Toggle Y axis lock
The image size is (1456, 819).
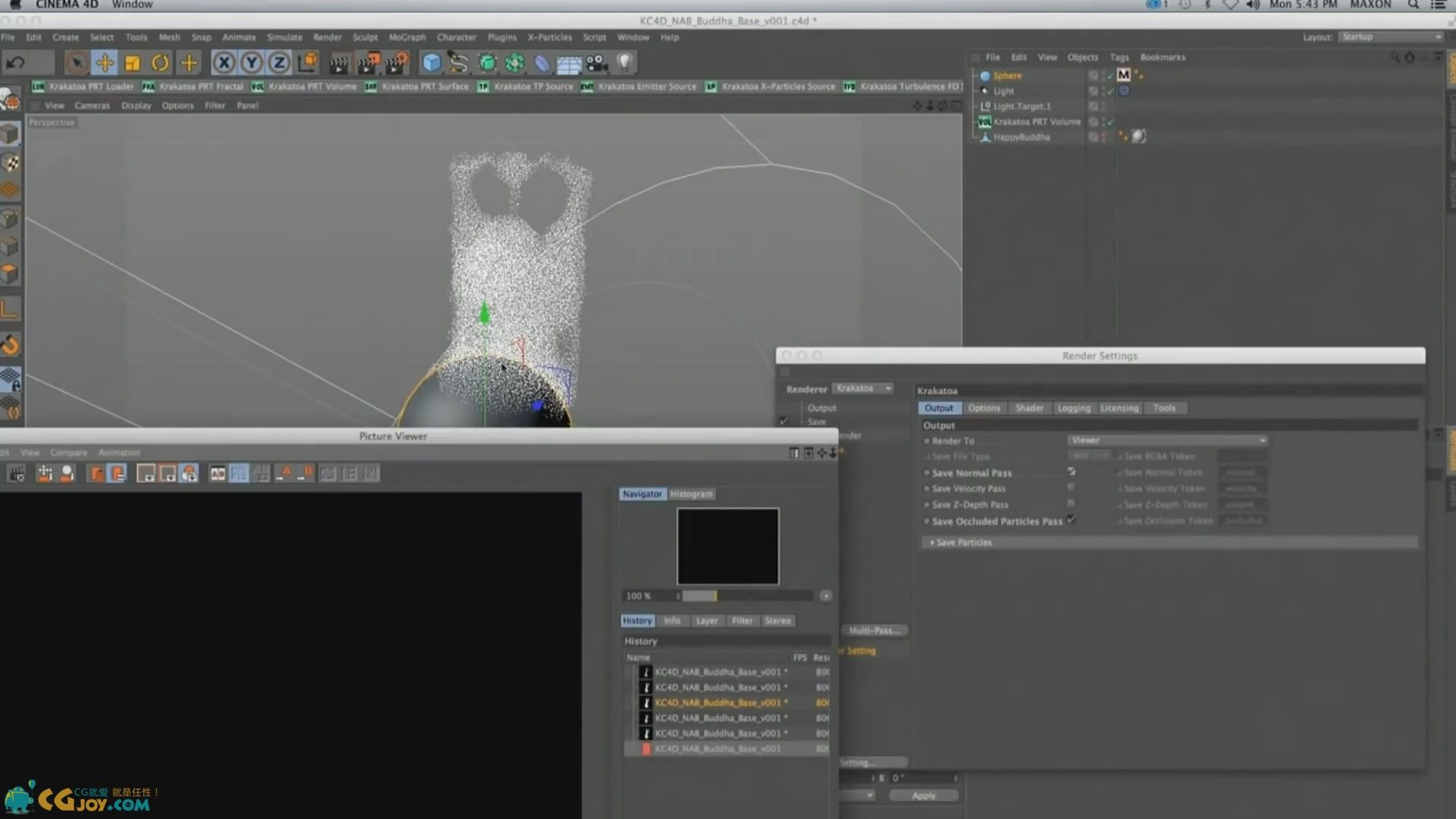coord(252,63)
